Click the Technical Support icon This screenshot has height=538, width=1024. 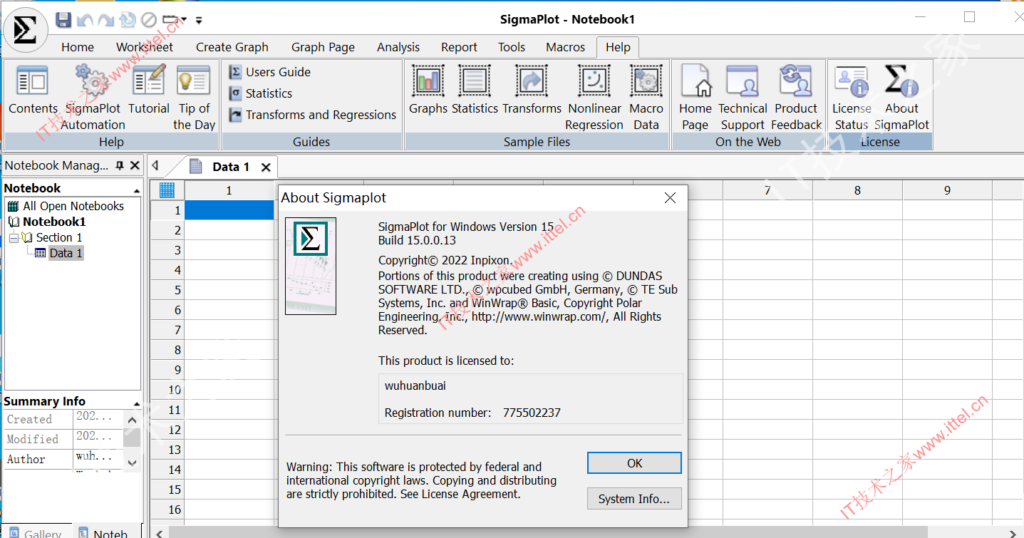tap(742, 91)
